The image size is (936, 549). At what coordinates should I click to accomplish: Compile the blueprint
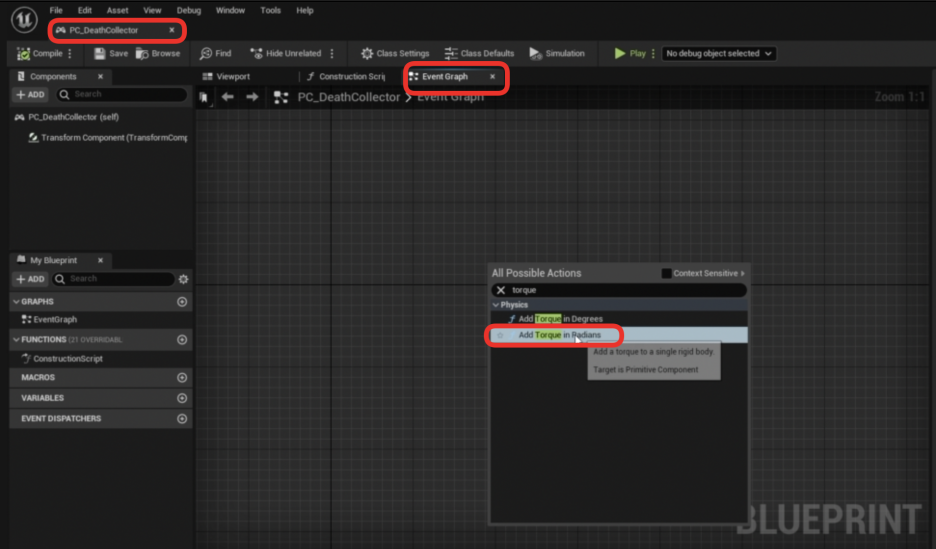pyautogui.click(x=40, y=54)
